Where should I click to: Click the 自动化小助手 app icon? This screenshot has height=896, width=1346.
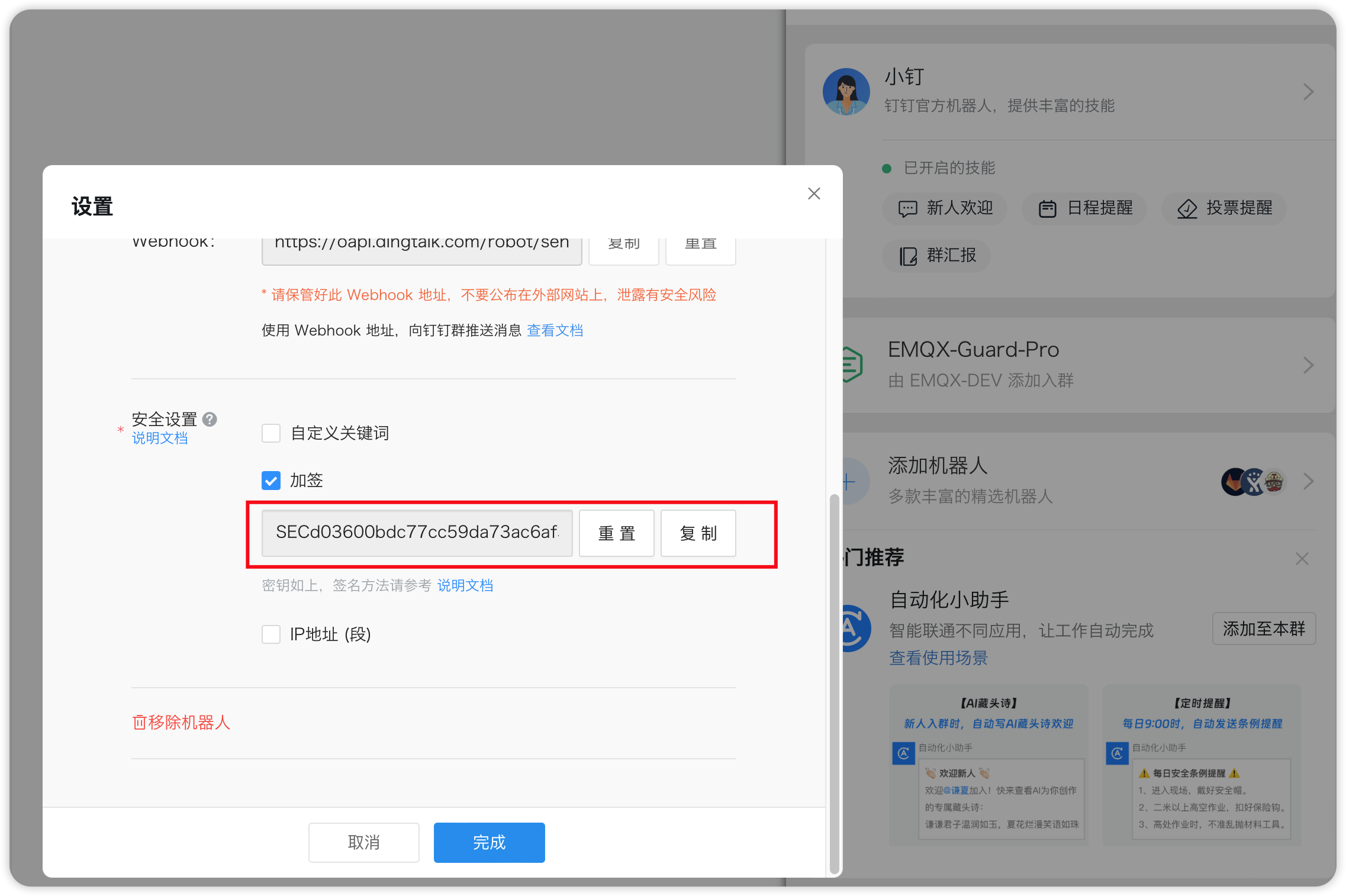coord(856,629)
